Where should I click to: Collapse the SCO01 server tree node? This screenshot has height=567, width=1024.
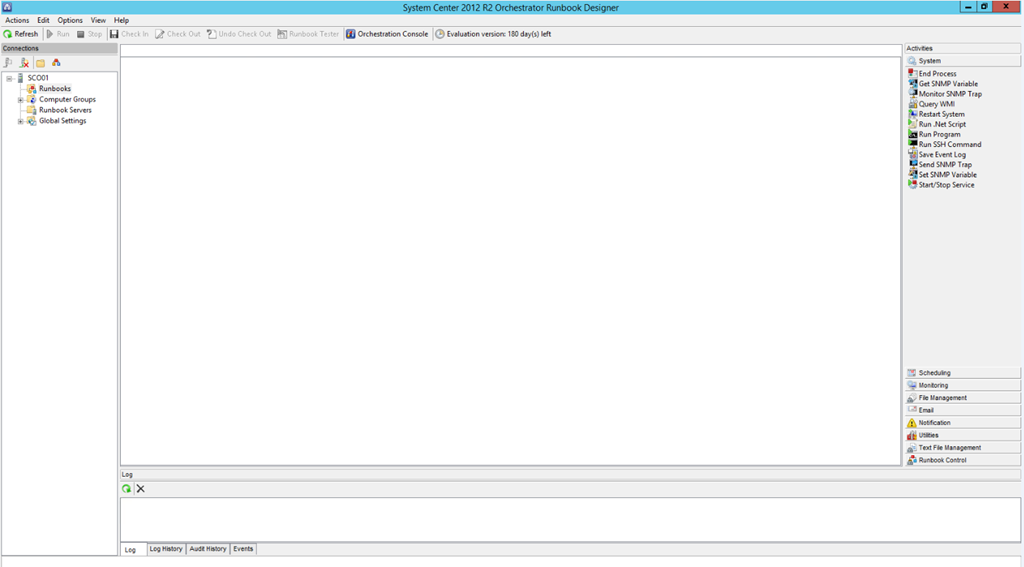[x=9, y=78]
